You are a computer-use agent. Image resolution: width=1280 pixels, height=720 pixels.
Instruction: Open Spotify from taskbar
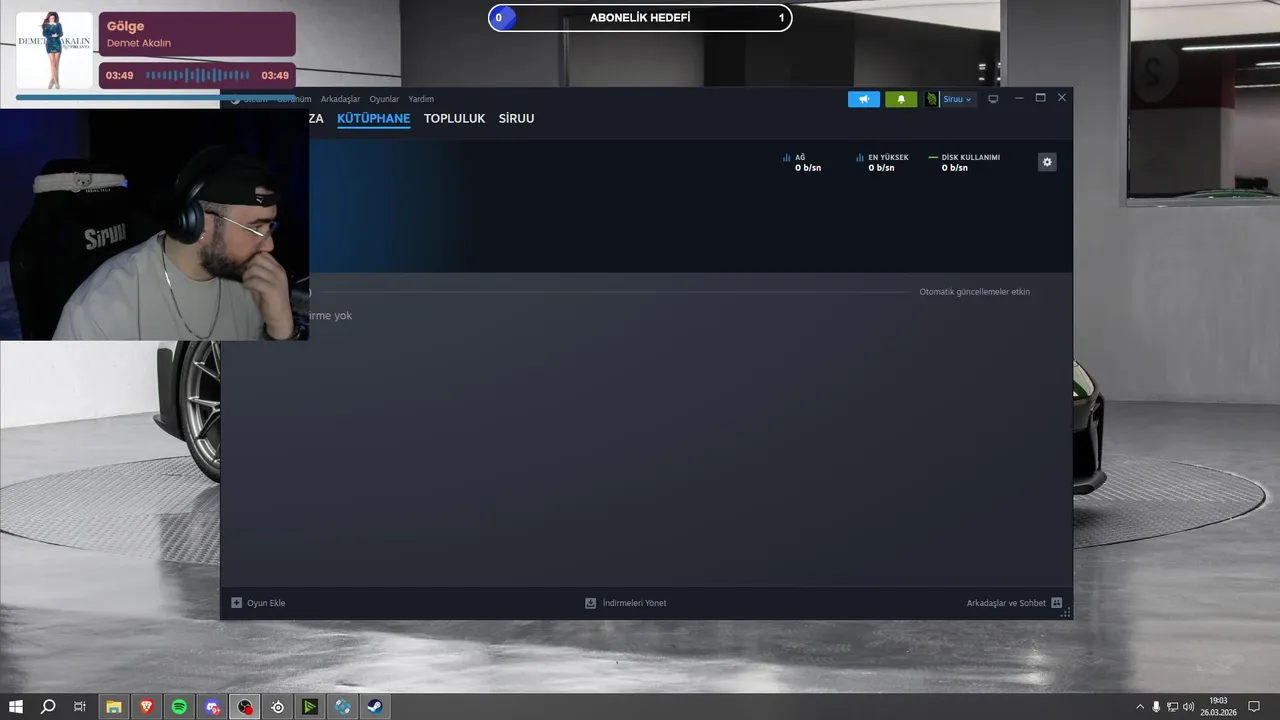tap(179, 707)
